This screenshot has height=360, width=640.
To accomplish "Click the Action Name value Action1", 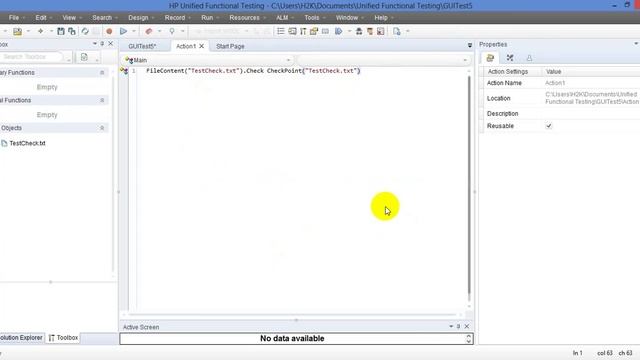I will (x=555, y=83).
